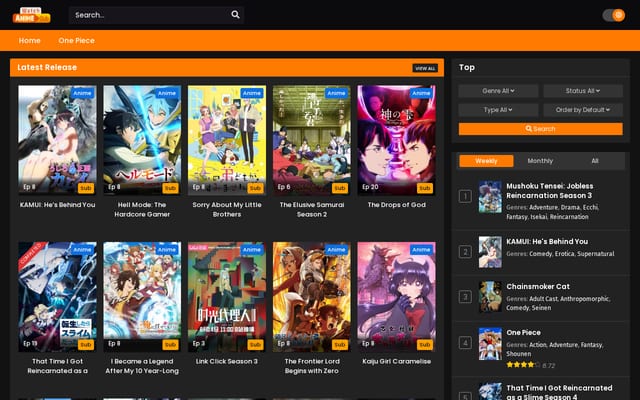Open Hell Mode: The Hardcore Gamer poster
The height and width of the screenshot is (400, 640).
point(142,140)
